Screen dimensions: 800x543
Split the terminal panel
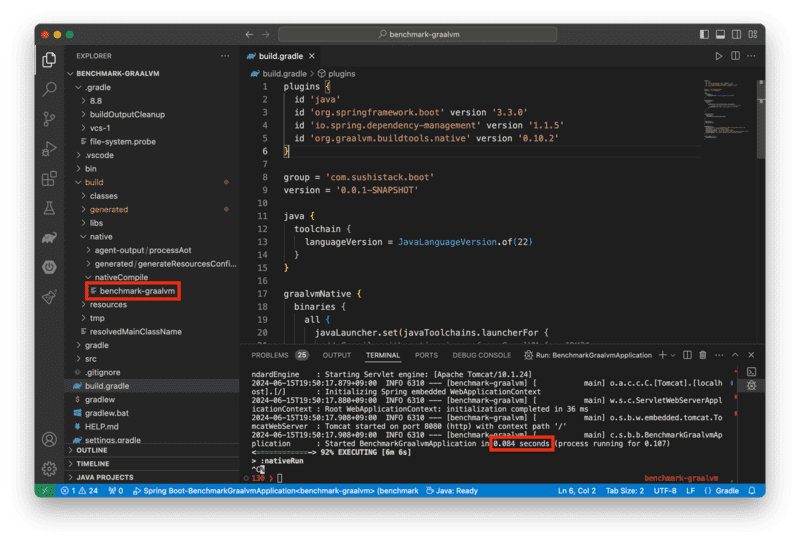[x=687, y=355]
